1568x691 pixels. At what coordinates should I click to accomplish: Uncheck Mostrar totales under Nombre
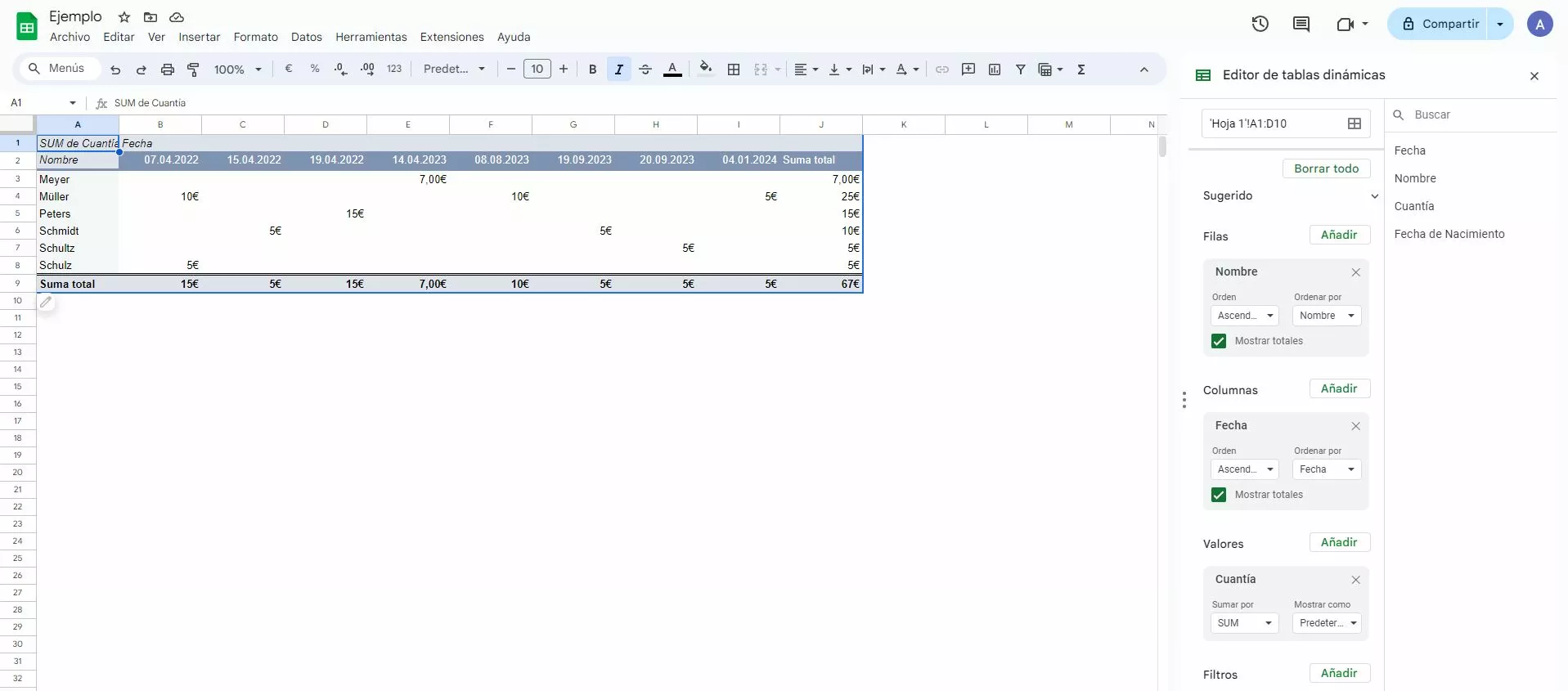coord(1219,341)
